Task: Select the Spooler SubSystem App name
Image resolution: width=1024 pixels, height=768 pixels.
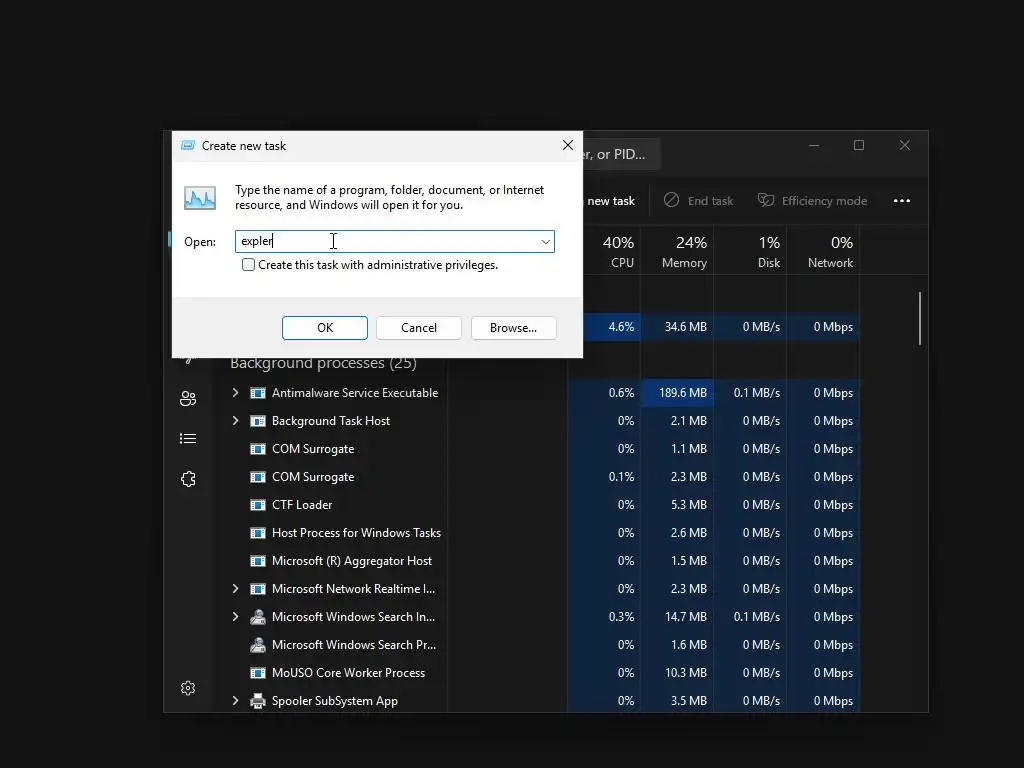Action: pos(334,701)
